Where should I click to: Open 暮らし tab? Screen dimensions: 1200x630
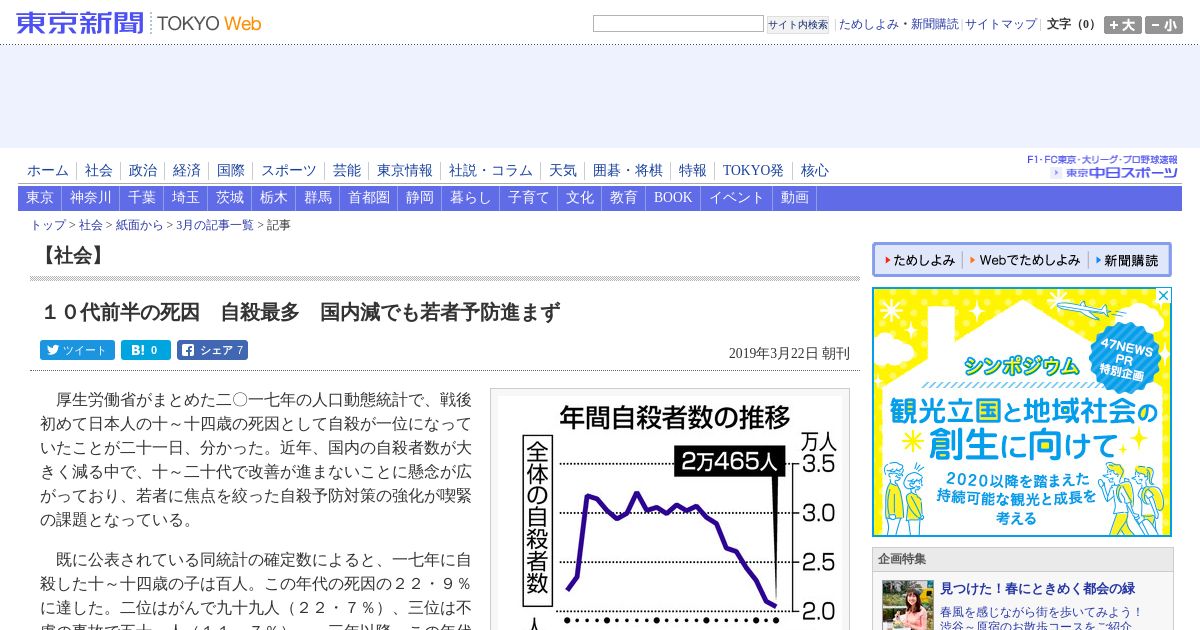pos(471,198)
